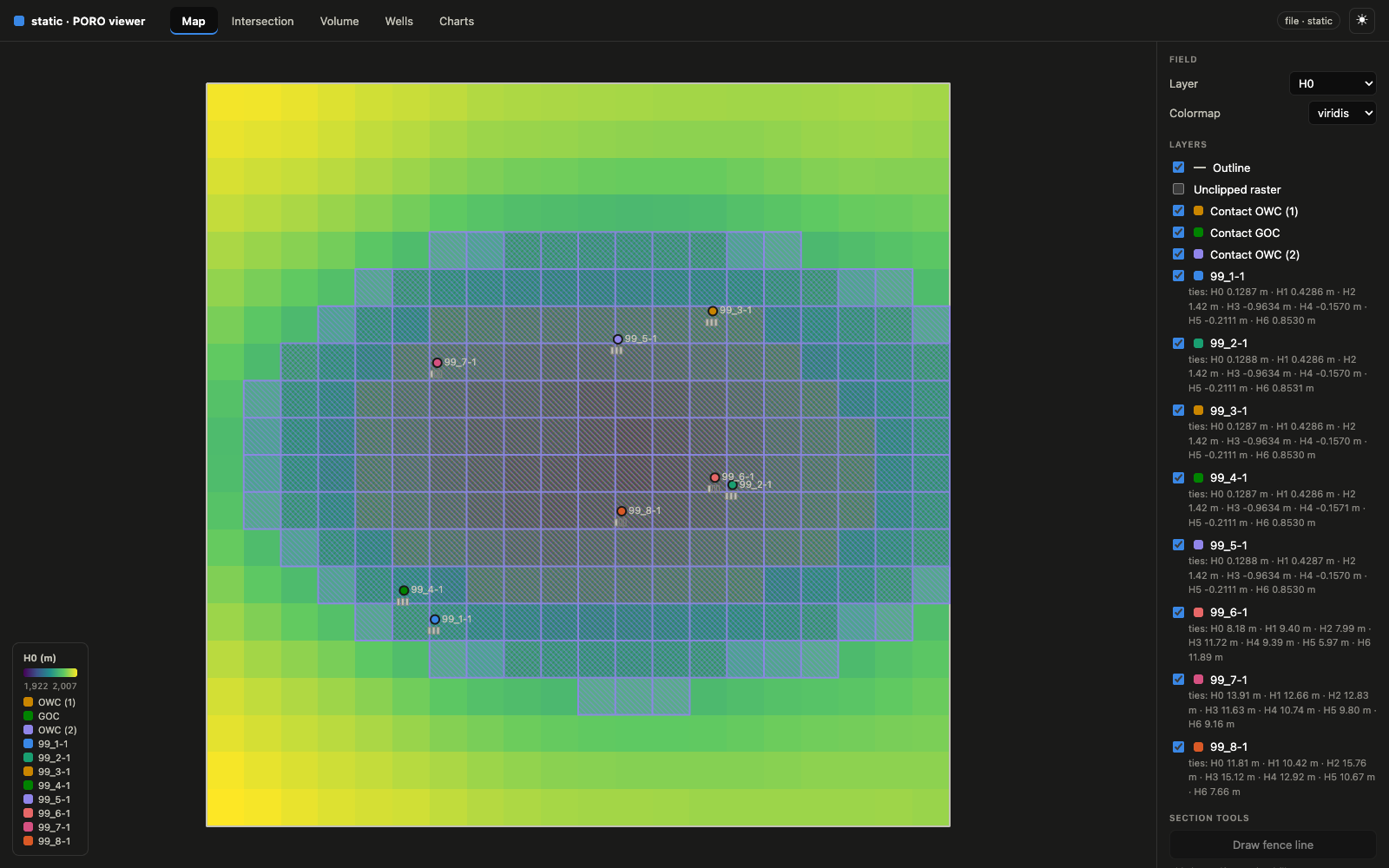1389x868 pixels.
Task: Enable the Unclipped raster checkbox
Action: (1178, 189)
